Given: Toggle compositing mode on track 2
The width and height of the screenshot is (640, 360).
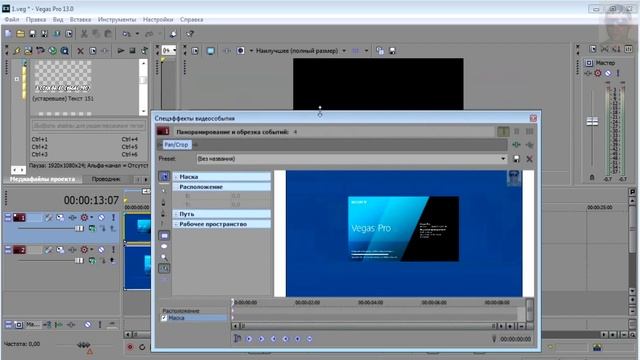Looking at the screenshot, I should [92, 260].
